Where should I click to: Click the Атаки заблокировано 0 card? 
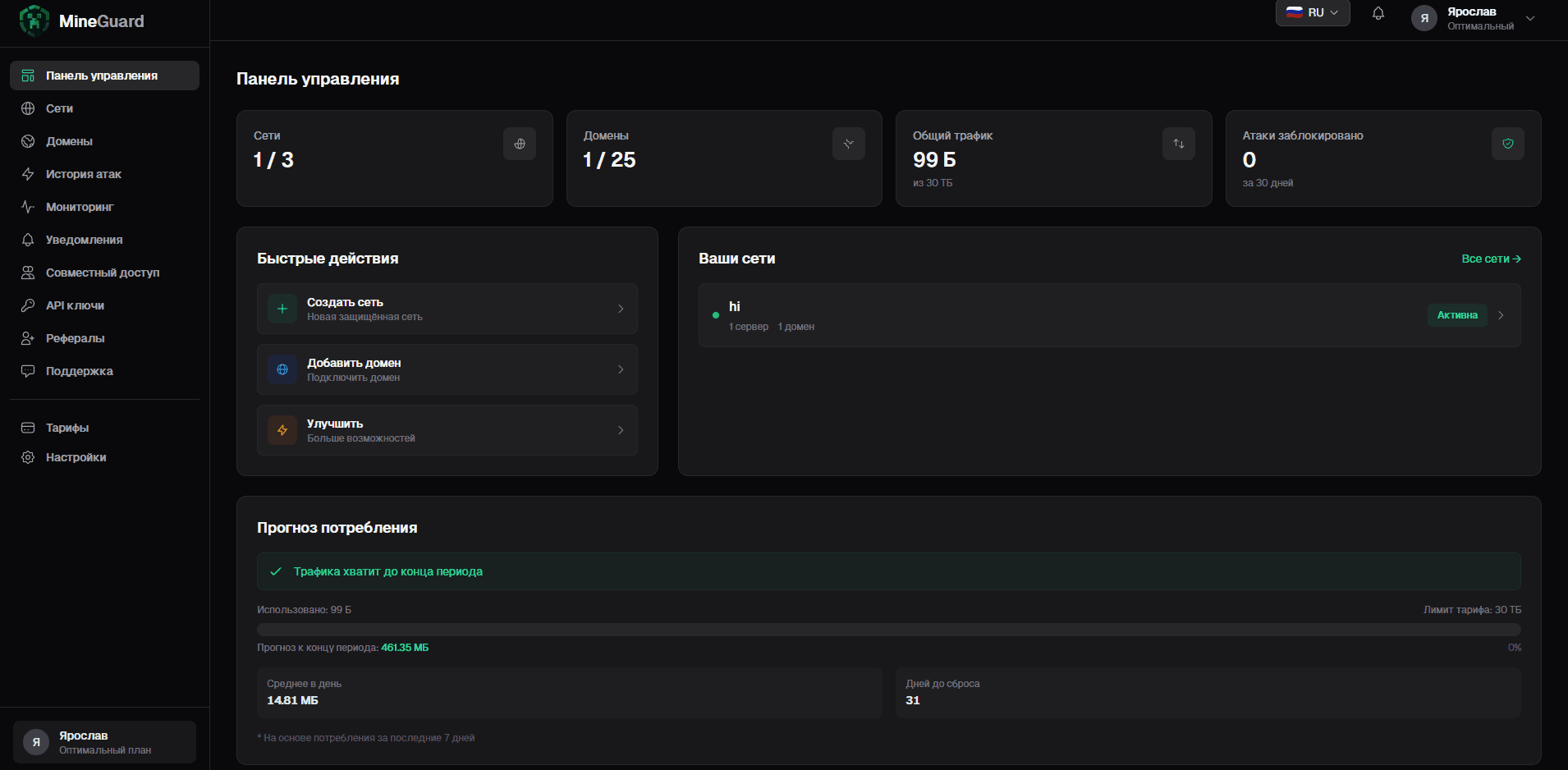point(1383,158)
